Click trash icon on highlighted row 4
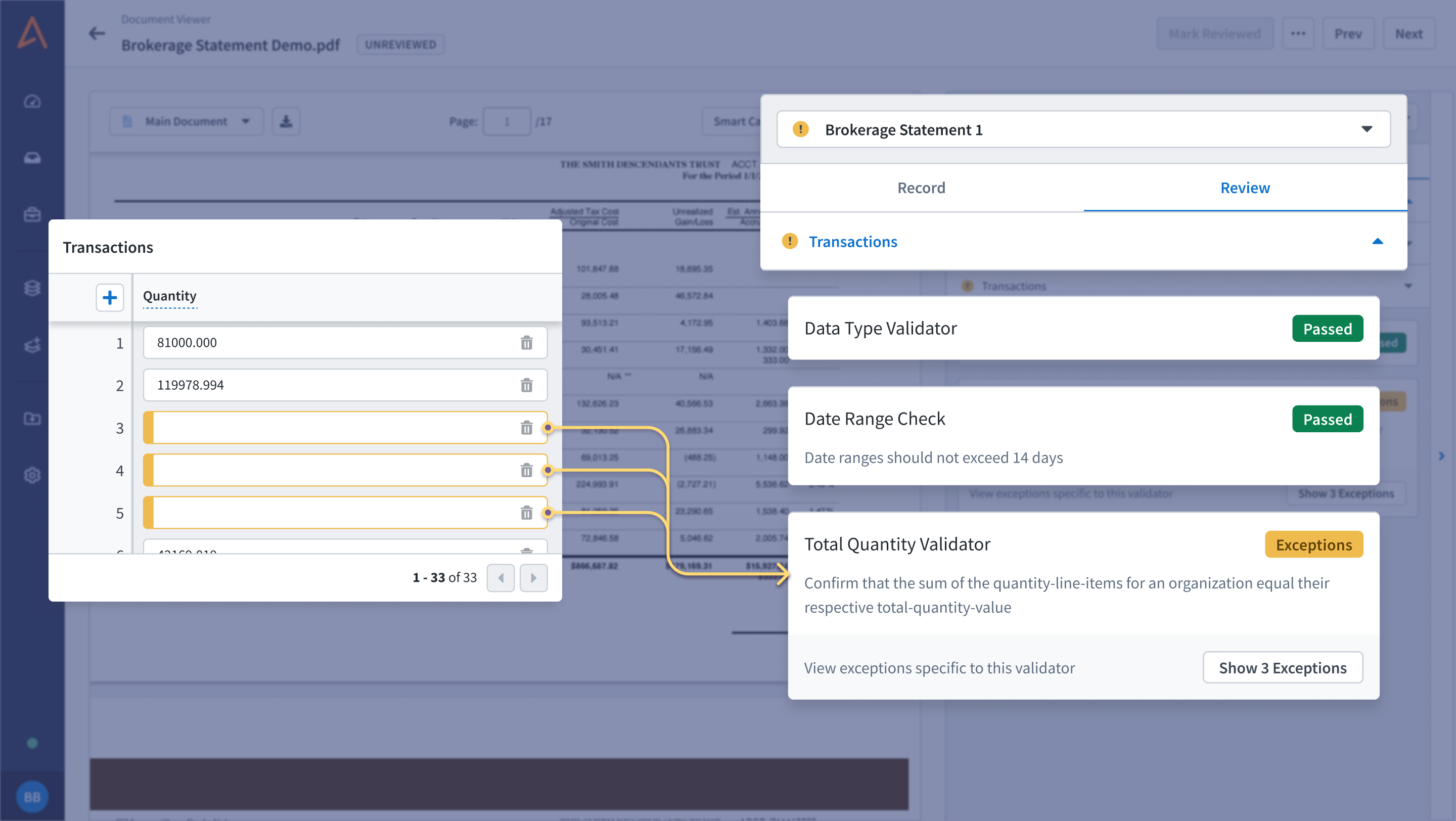This screenshot has height=821, width=1456. pyautogui.click(x=526, y=470)
